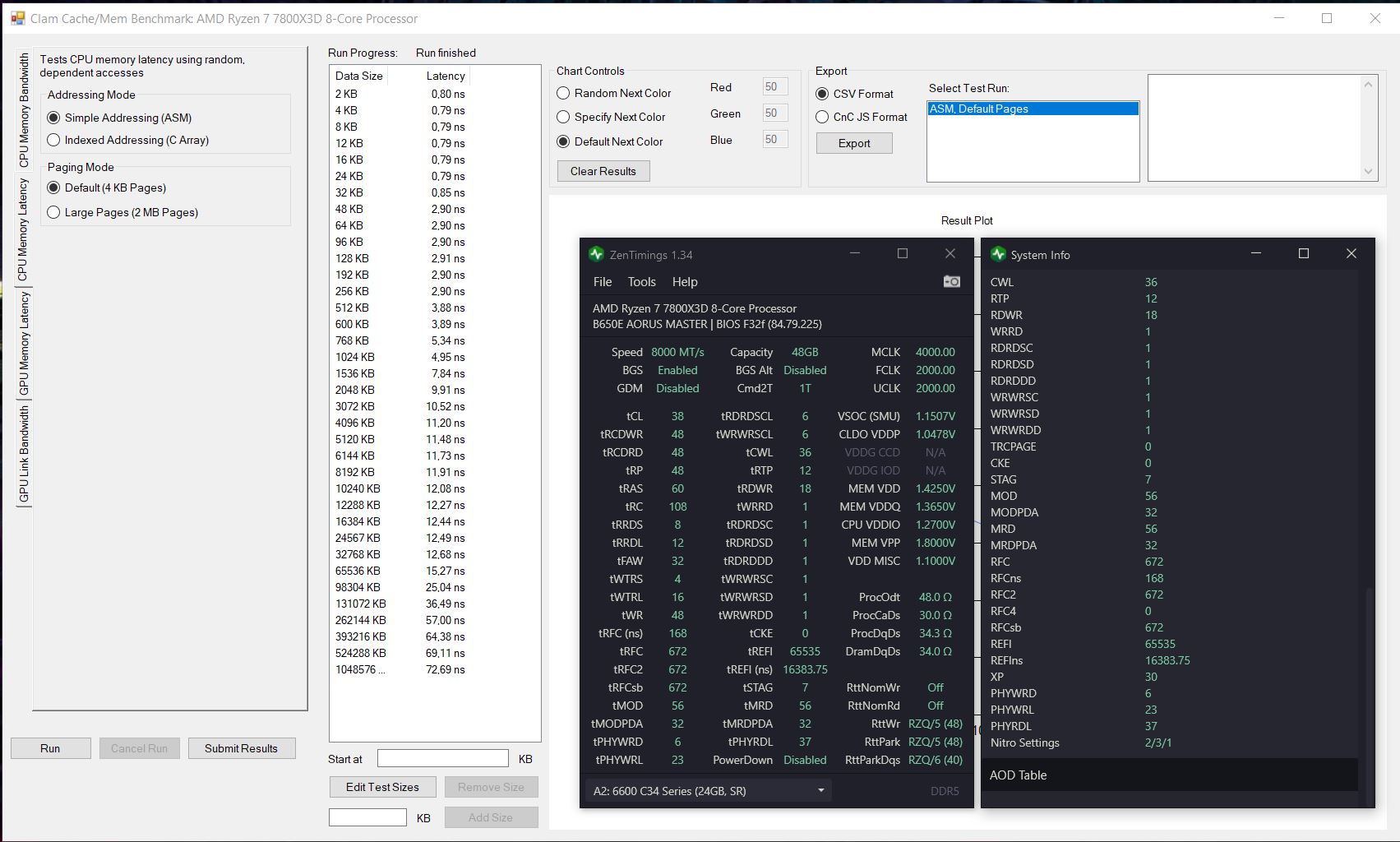Click the Blue color value field
1400x842 pixels.
tap(774, 139)
